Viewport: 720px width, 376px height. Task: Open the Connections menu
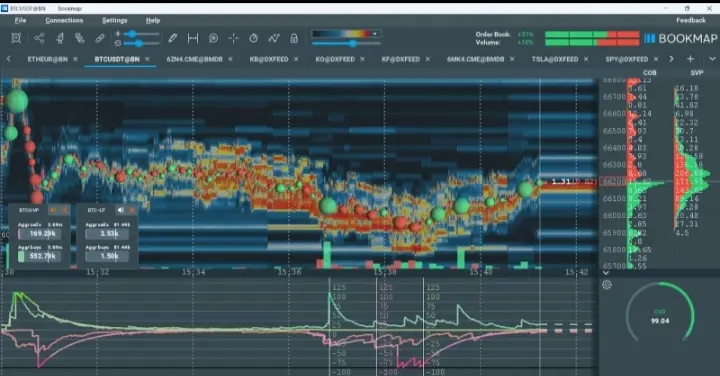[64, 20]
